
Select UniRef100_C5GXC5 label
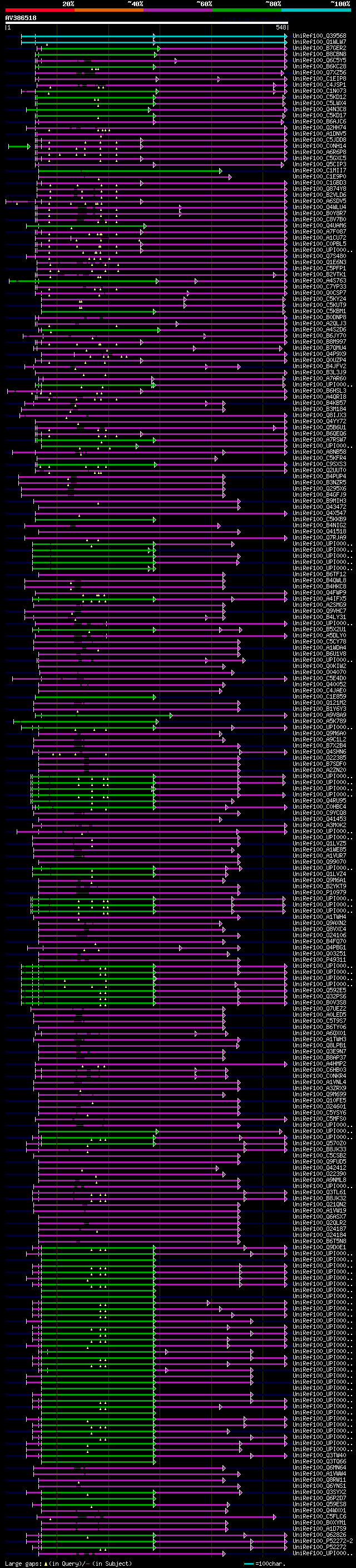(x=319, y=159)
